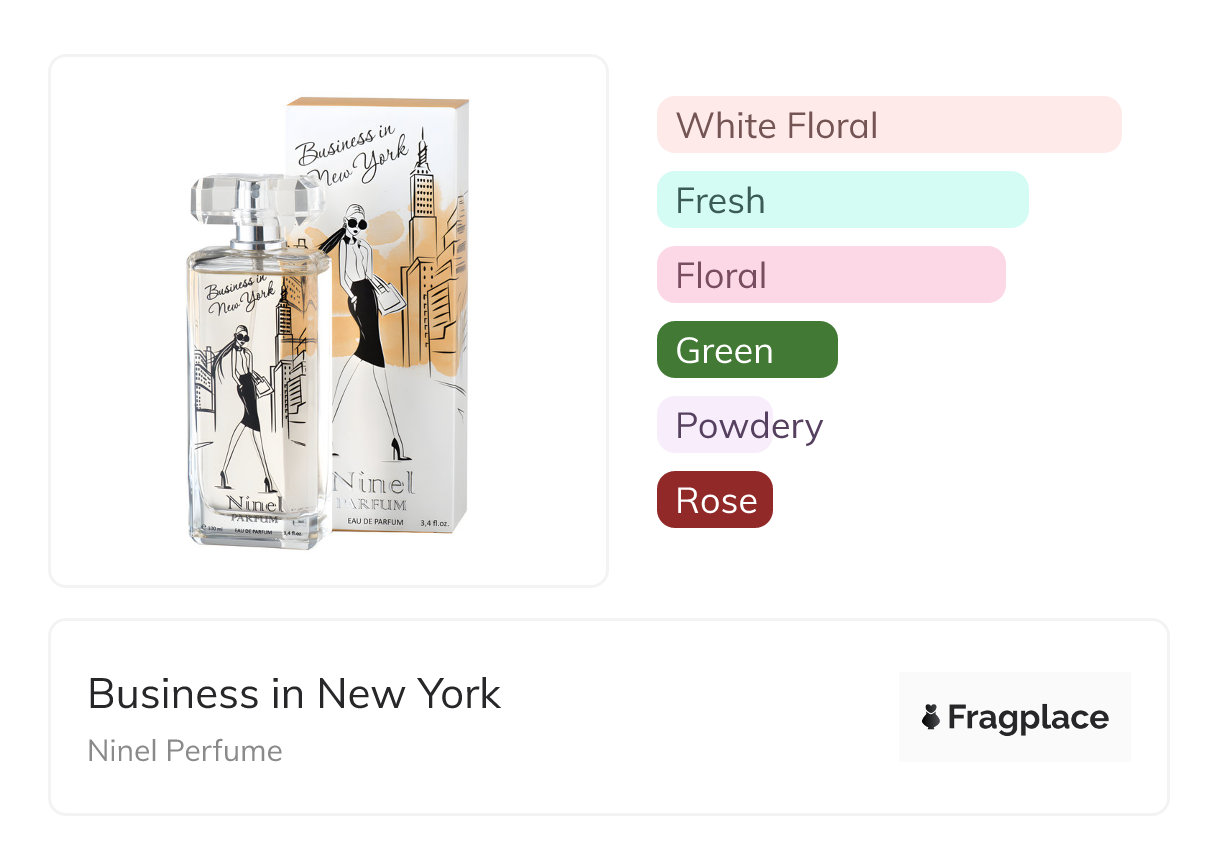Click the crystal bottle cap
The height and width of the screenshot is (864, 1218).
[256, 203]
